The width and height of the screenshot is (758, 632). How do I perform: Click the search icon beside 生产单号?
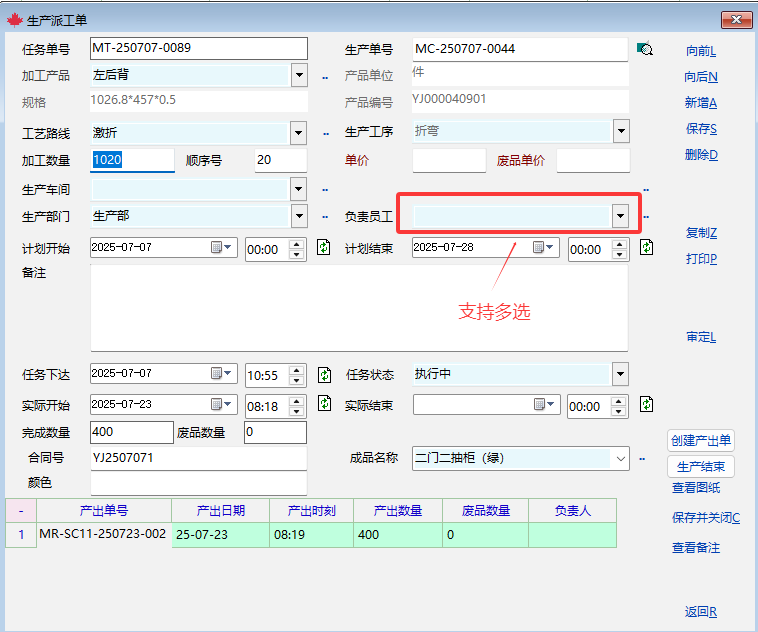point(645,49)
